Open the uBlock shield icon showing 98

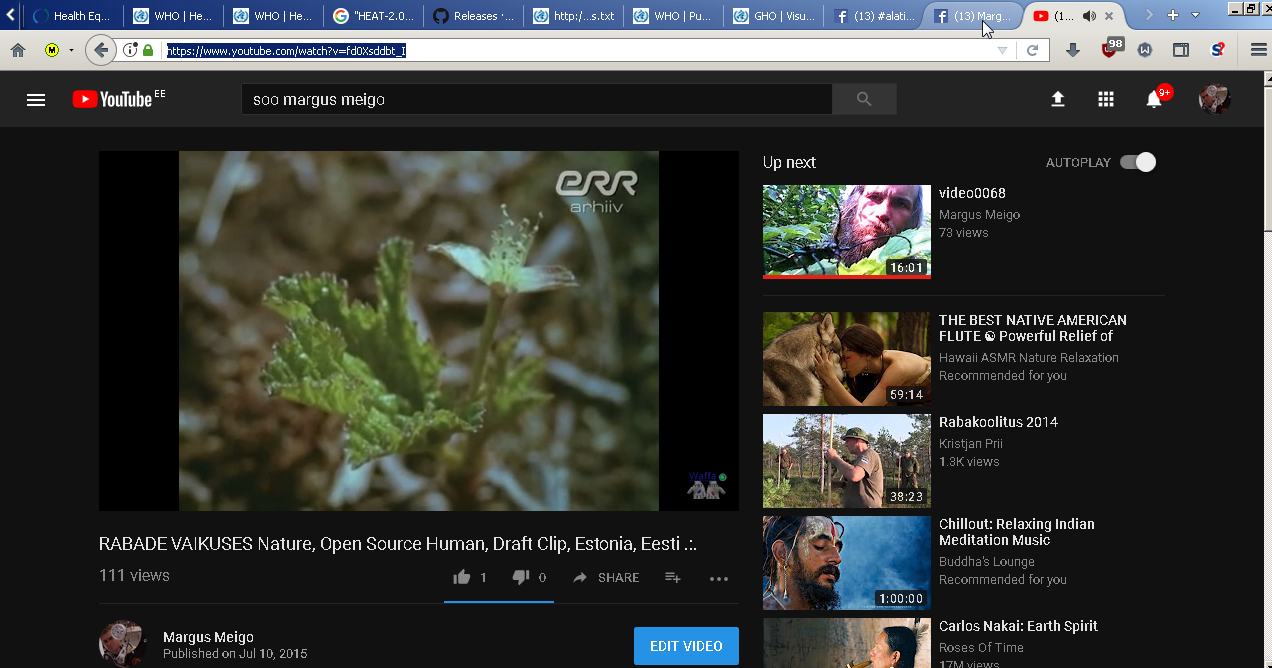[x=1110, y=48]
